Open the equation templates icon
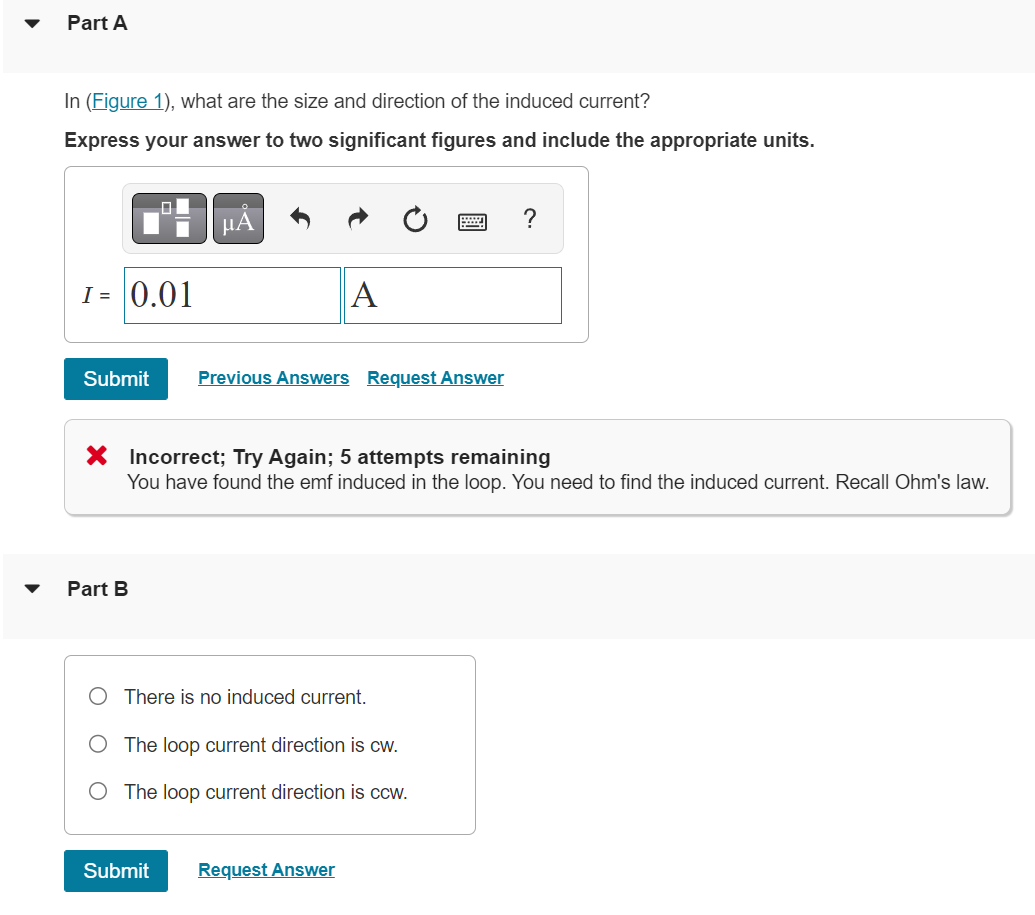The image size is (1035, 915). pyautogui.click(x=168, y=218)
